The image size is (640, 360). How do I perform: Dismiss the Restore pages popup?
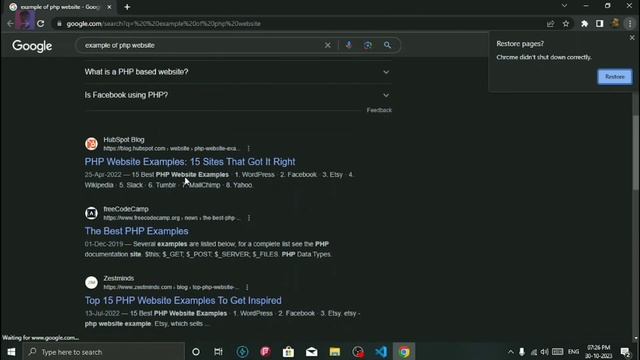pyautogui.click(x=632, y=38)
